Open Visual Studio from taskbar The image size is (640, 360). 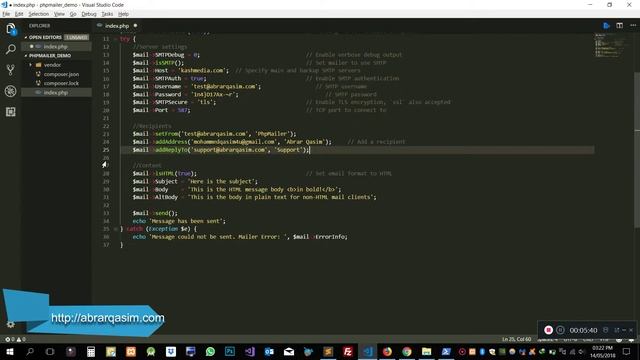(249, 351)
